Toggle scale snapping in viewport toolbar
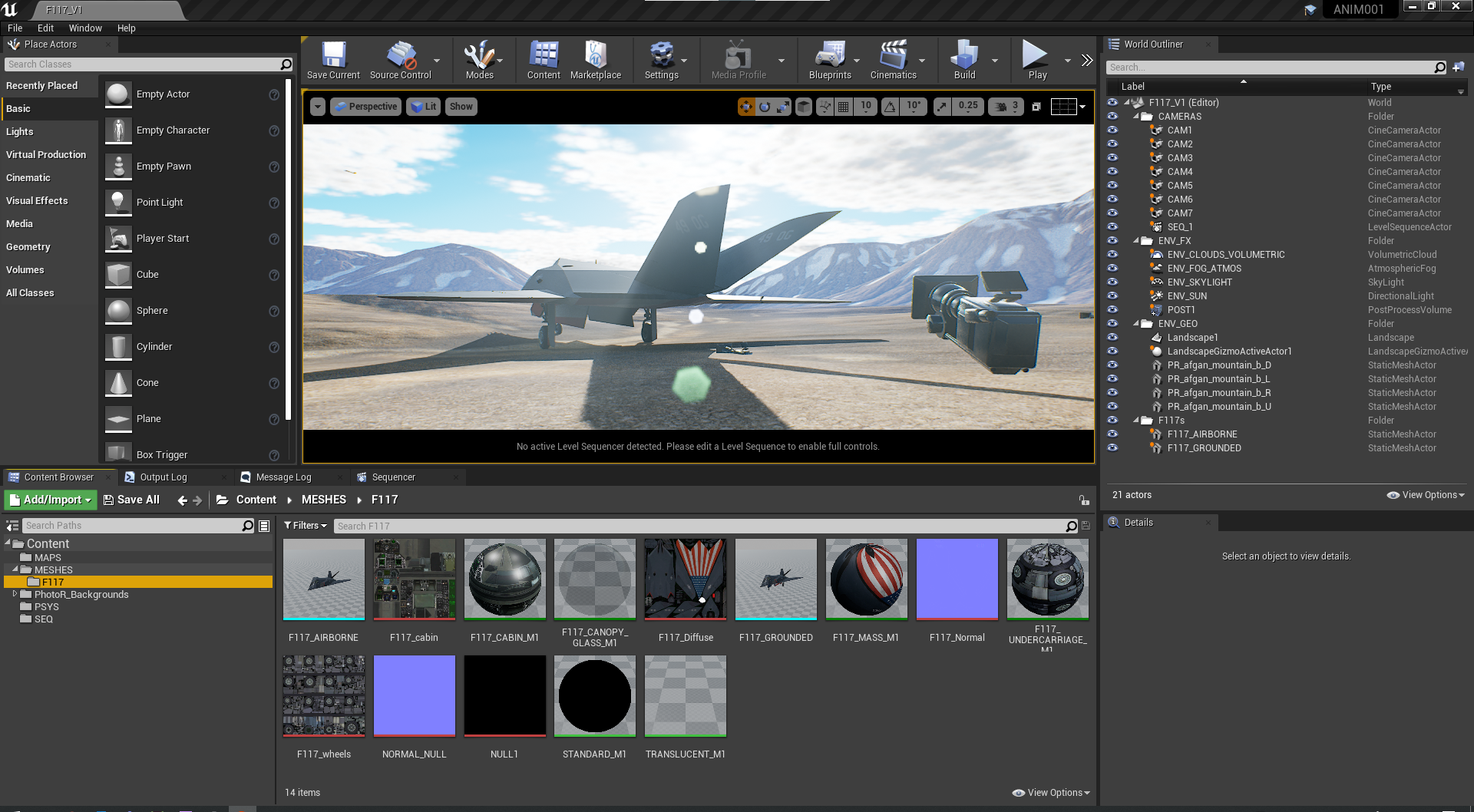 click(942, 107)
